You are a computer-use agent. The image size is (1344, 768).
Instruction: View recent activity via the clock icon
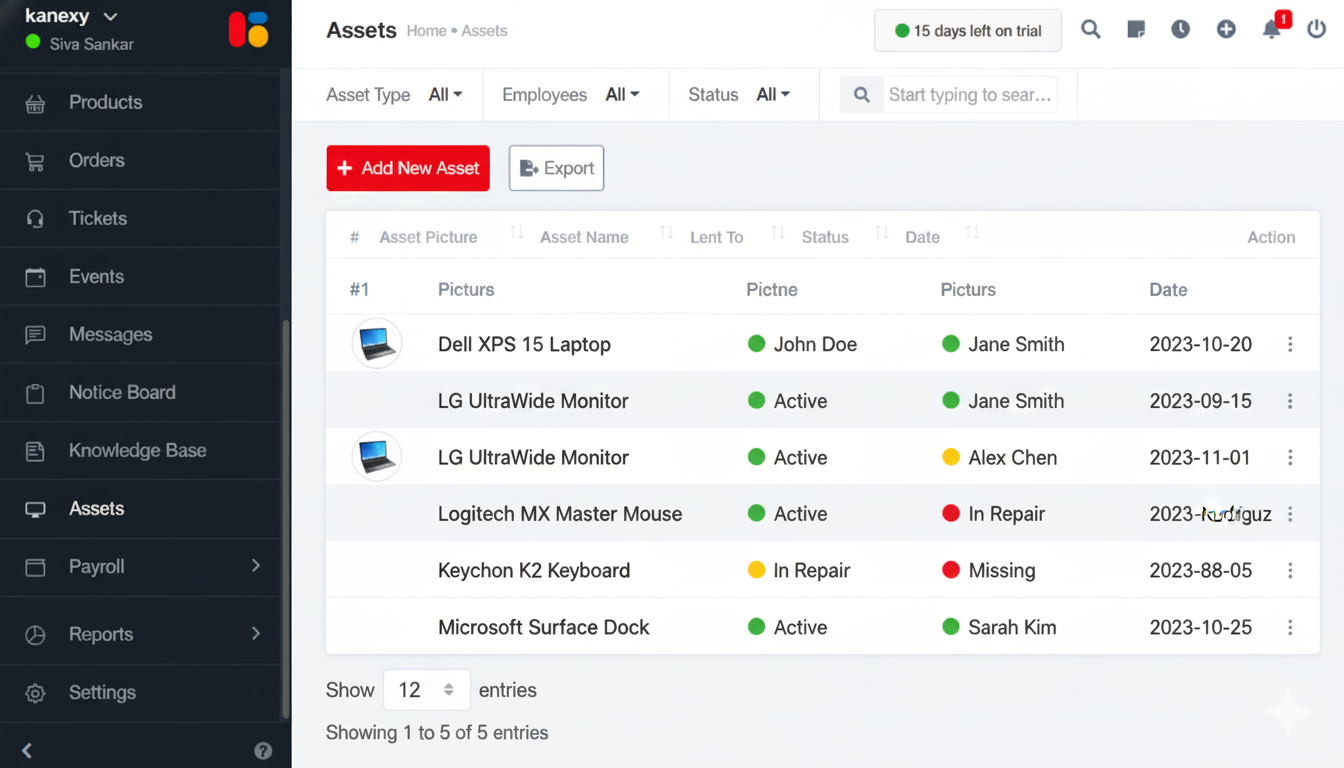tap(1180, 30)
